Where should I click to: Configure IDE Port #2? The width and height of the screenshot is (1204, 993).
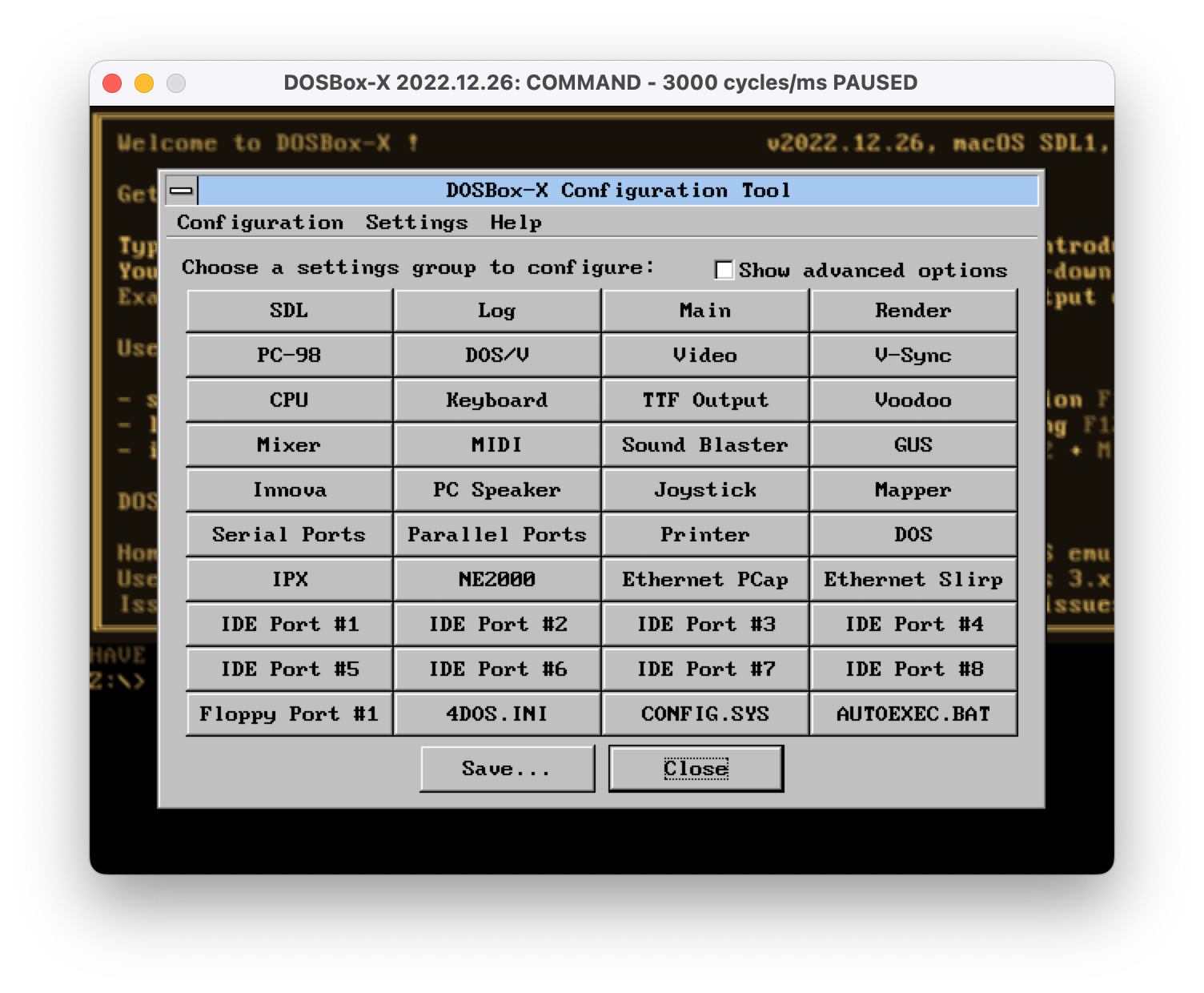497,625
